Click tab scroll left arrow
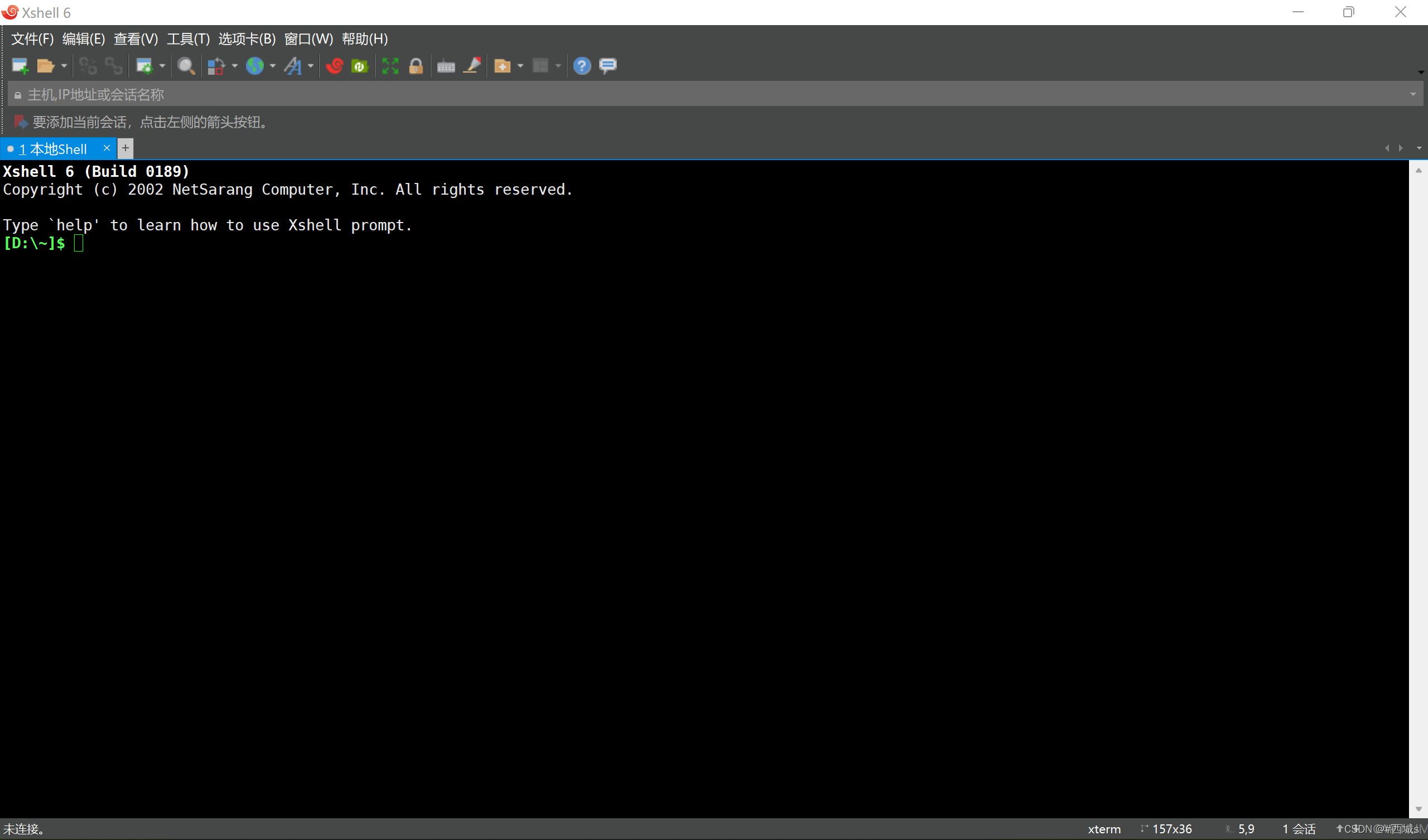1428x840 pixels. tap(1387, 148)
